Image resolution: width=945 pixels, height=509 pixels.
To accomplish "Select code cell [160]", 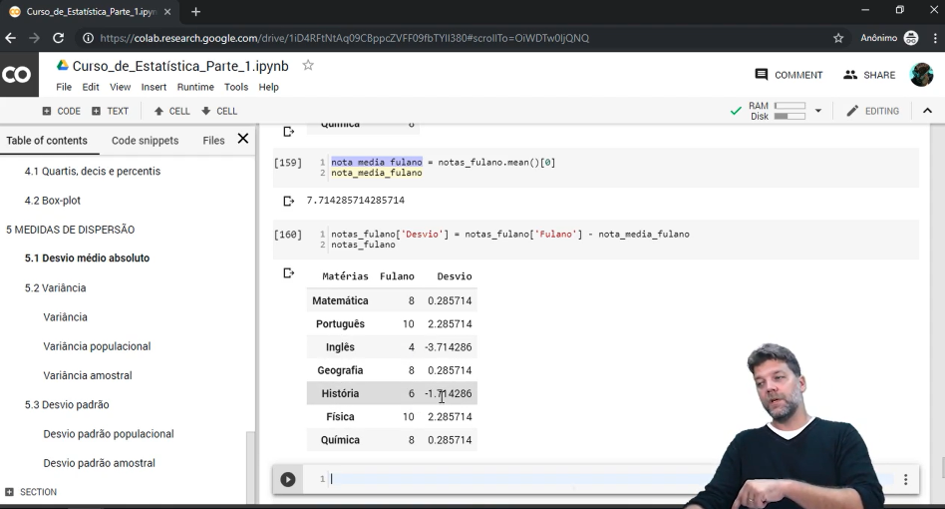I will (x=595, y=240).
